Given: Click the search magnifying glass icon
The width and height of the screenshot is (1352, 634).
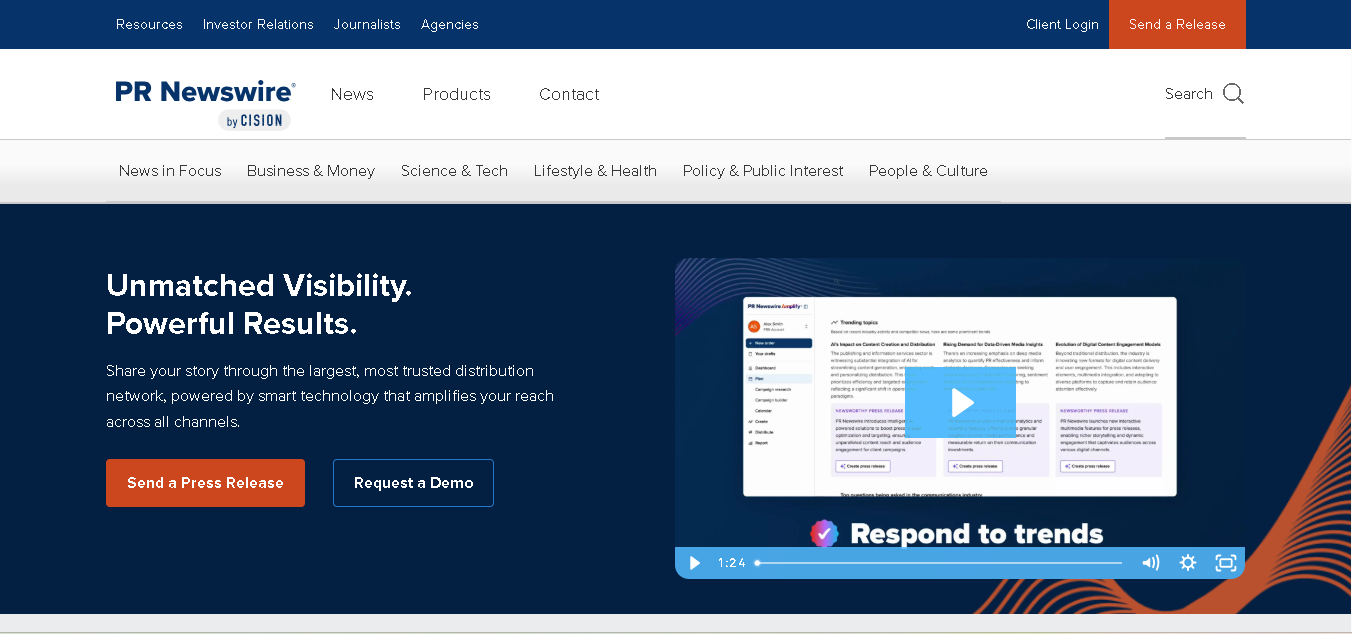Looking at the screenshot, I should point(1233,94).
